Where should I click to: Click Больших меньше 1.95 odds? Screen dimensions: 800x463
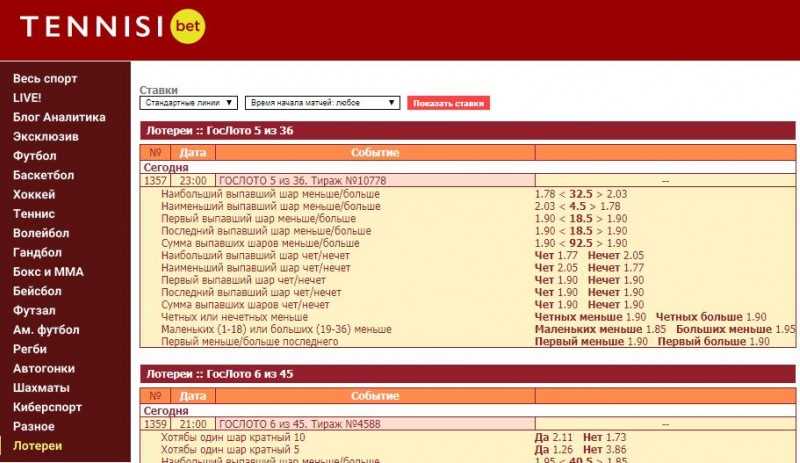[736, 329]
